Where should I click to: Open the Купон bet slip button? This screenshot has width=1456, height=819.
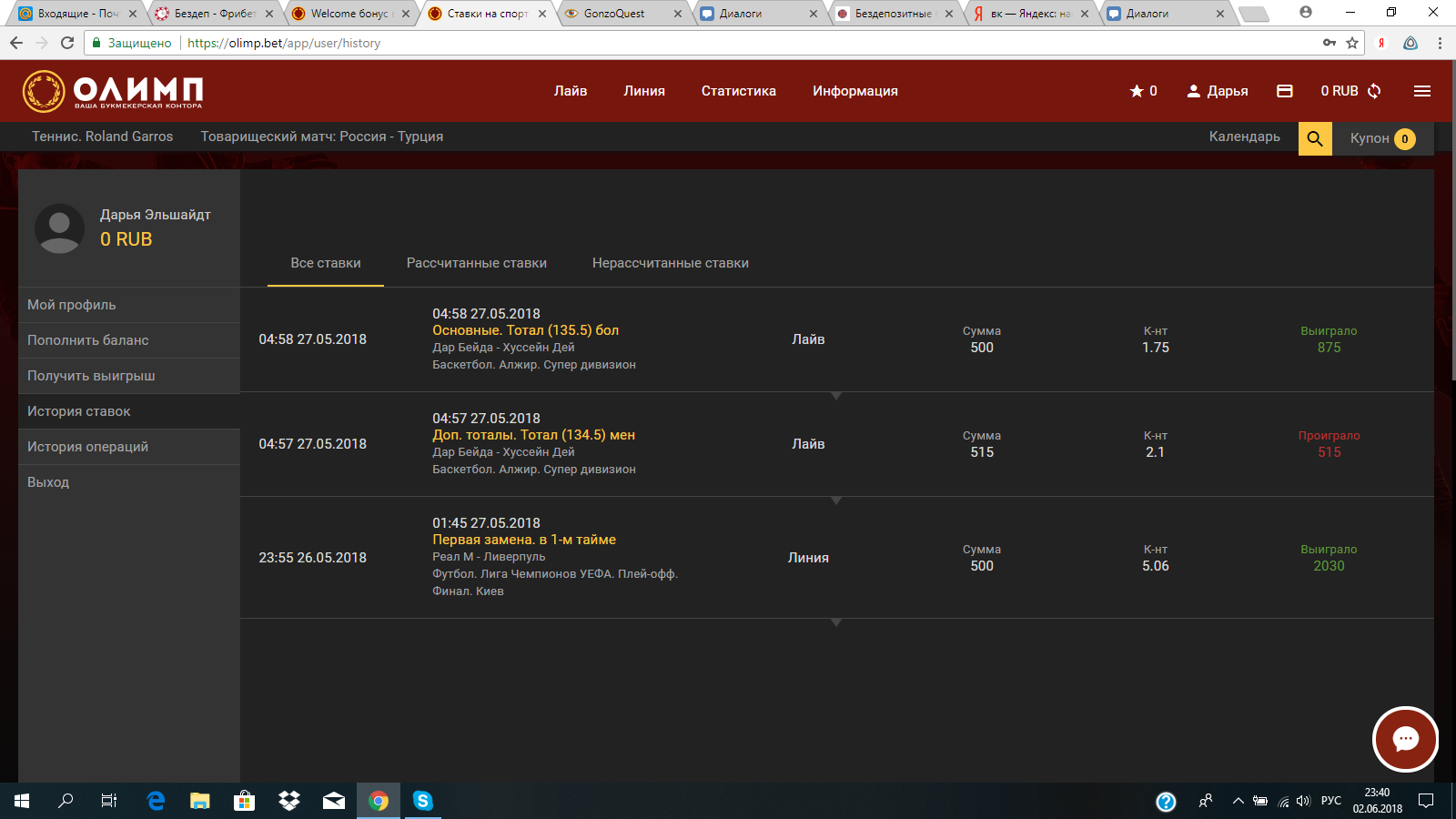[1383, 138]
